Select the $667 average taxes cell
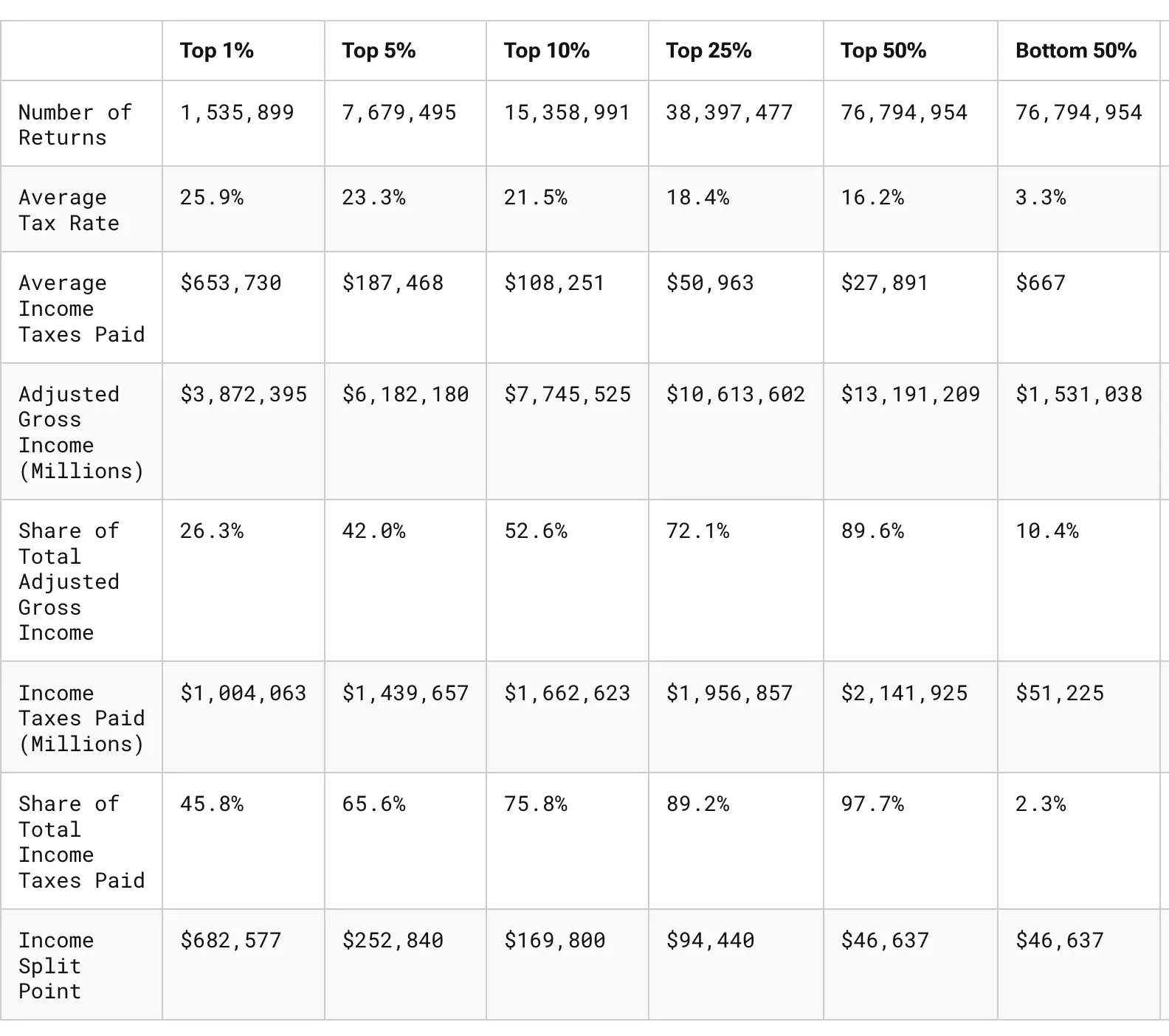This screenshot has width=1169, height=1036. 1041,283
